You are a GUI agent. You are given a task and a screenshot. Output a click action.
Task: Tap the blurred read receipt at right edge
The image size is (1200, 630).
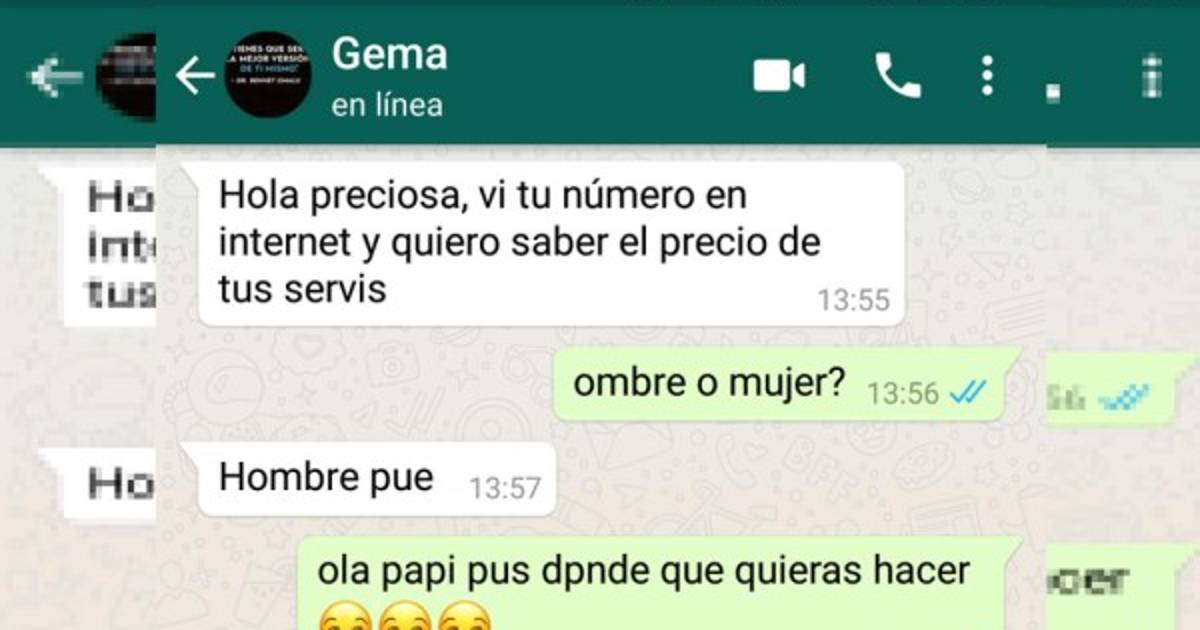1123,400
